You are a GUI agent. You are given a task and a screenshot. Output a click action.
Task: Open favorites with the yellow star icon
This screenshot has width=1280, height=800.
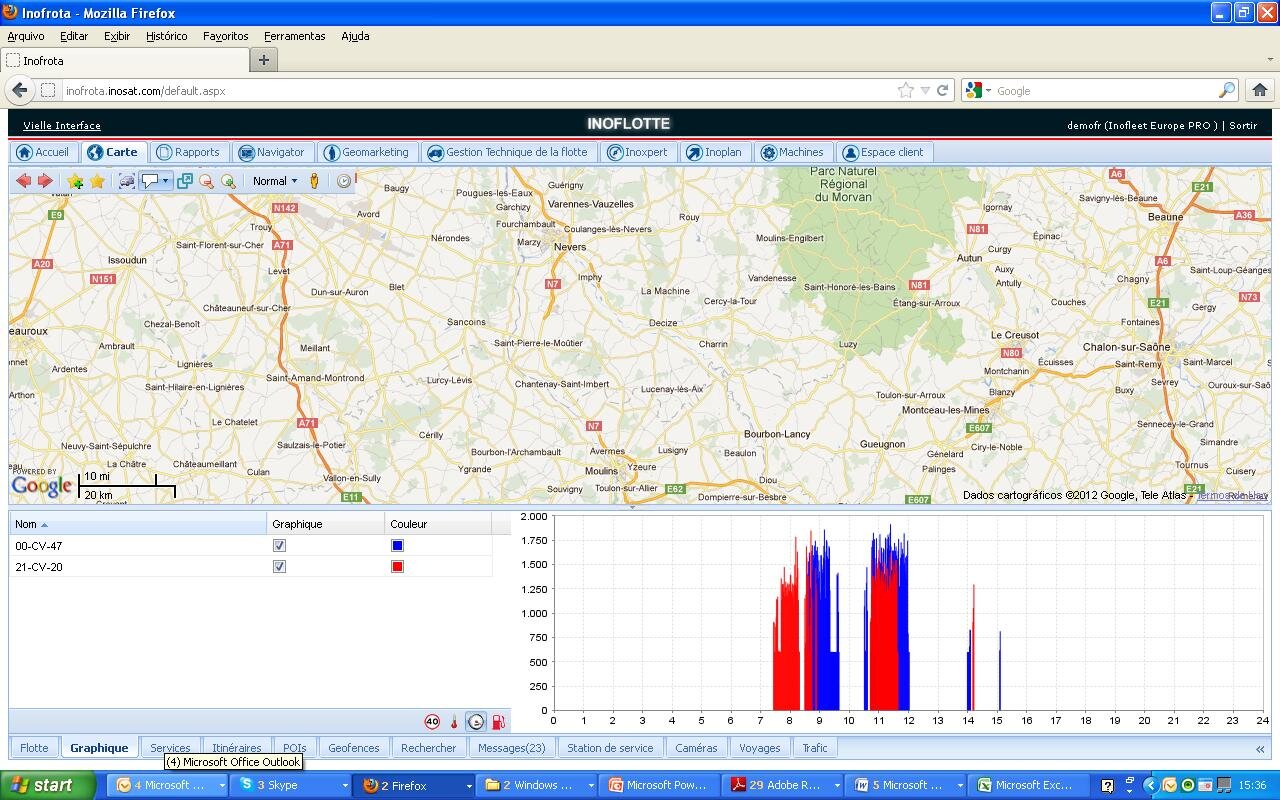[x=97, y=181]
